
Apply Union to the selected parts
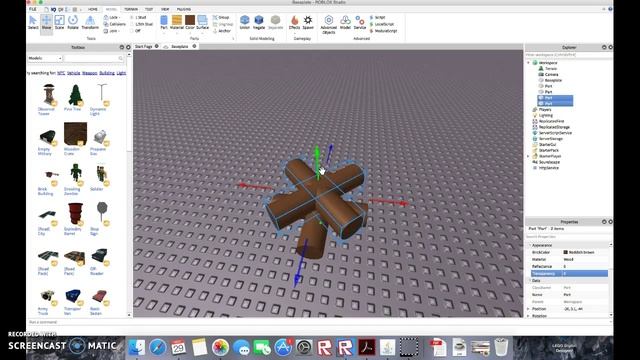(x=244, y=22)
